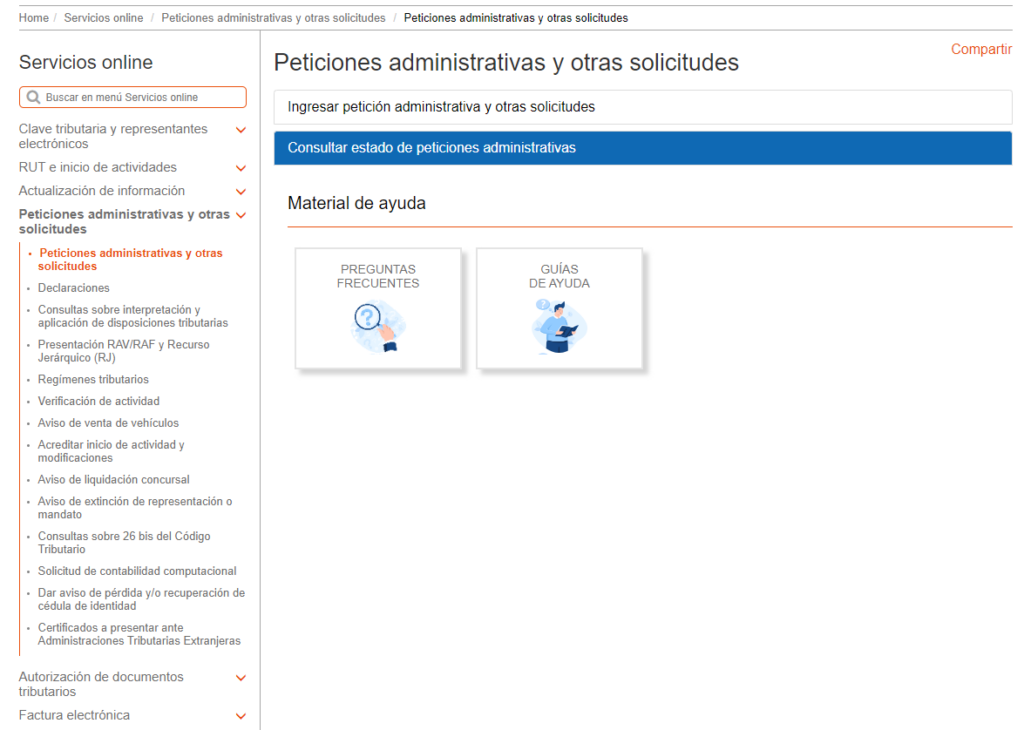This screenshot has width=1024, height=730.
Task: Select Regímenes tributarios subitem
Action: [x=93, y=379]
